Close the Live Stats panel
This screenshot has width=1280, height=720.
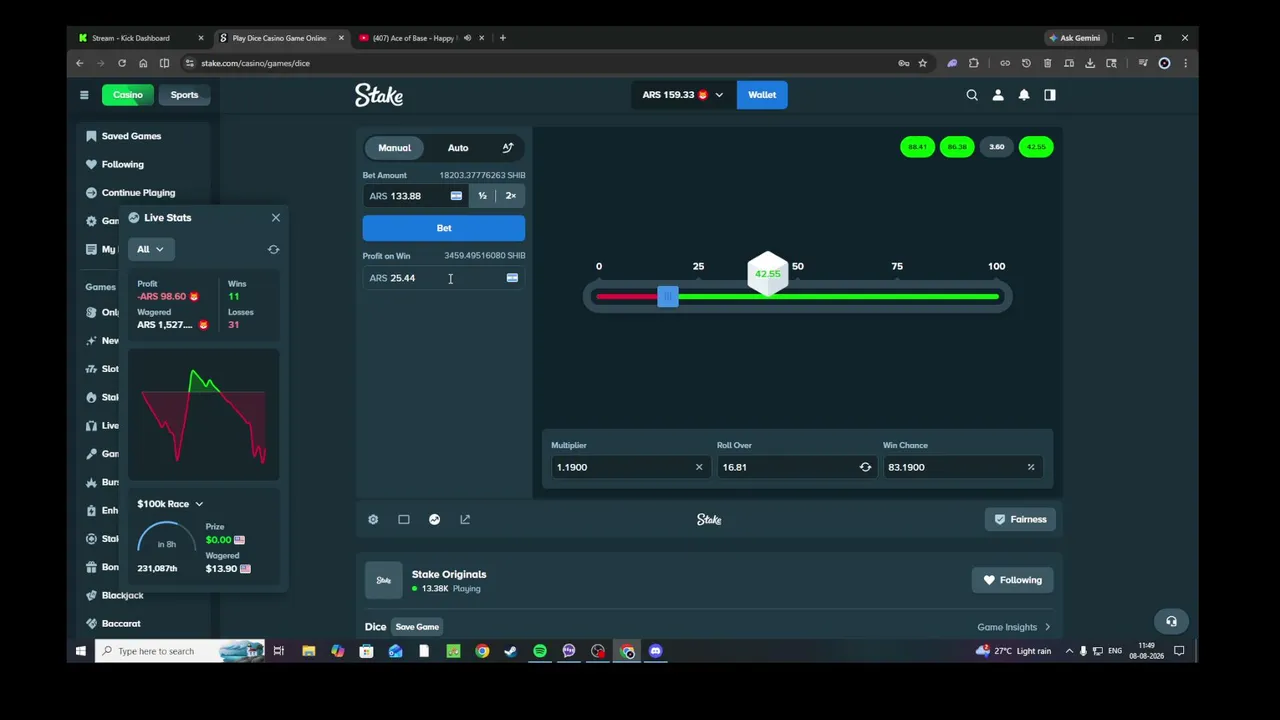point(276,218)
